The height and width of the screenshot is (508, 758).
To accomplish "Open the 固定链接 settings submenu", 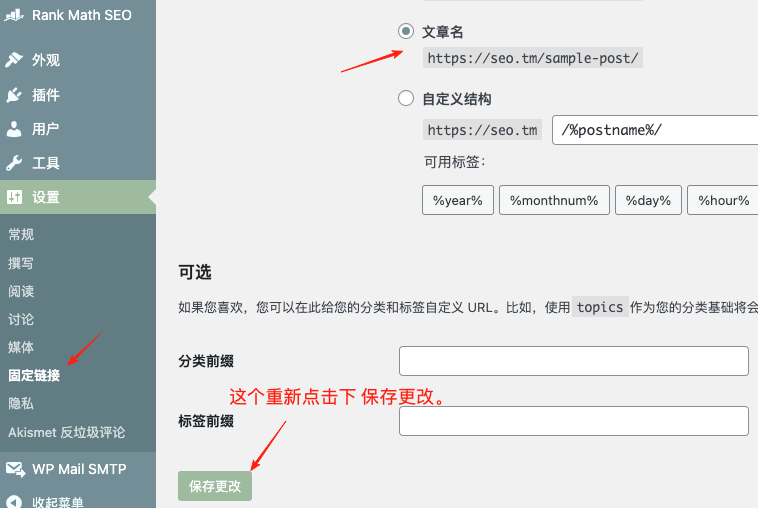I will point(34,376).
